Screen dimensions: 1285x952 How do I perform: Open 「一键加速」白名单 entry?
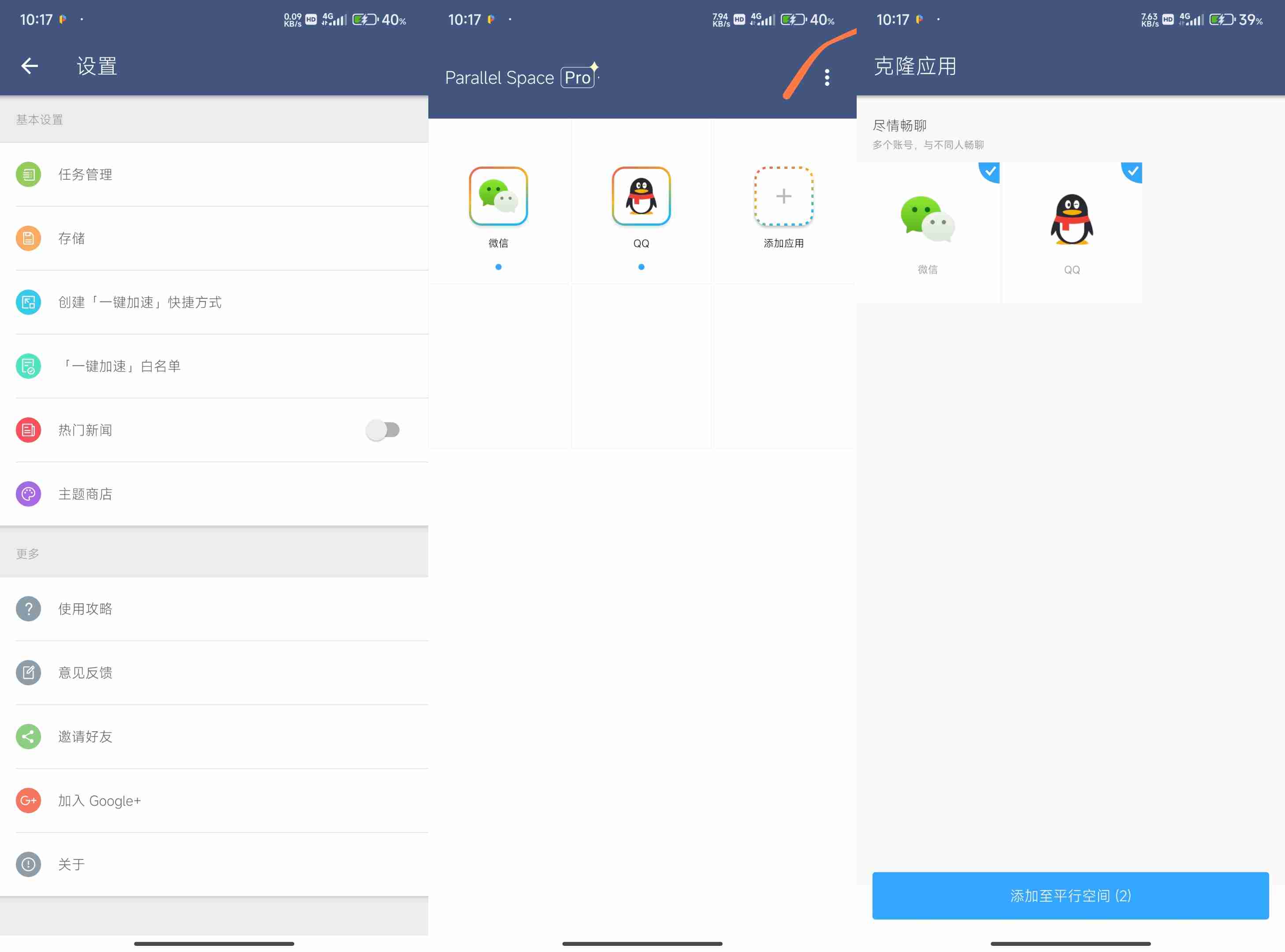point(214,366)
